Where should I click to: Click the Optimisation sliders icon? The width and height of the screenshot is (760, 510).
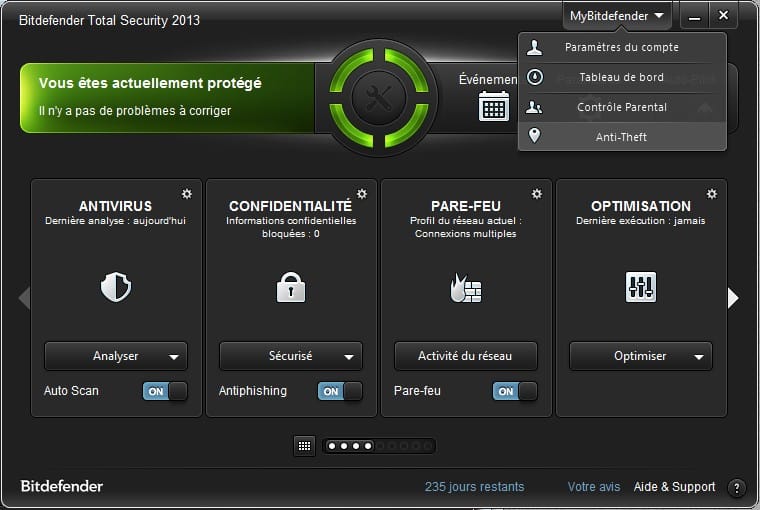641,287
